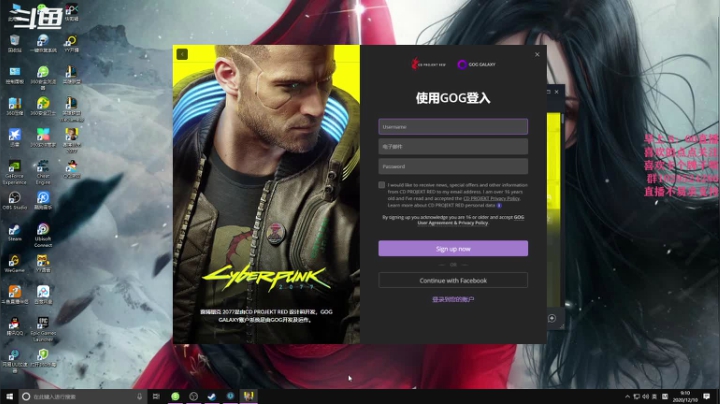Select the Cheat Engine desktop icon
The width and height of the screenshot is (720, 404).
pos(43,172)
